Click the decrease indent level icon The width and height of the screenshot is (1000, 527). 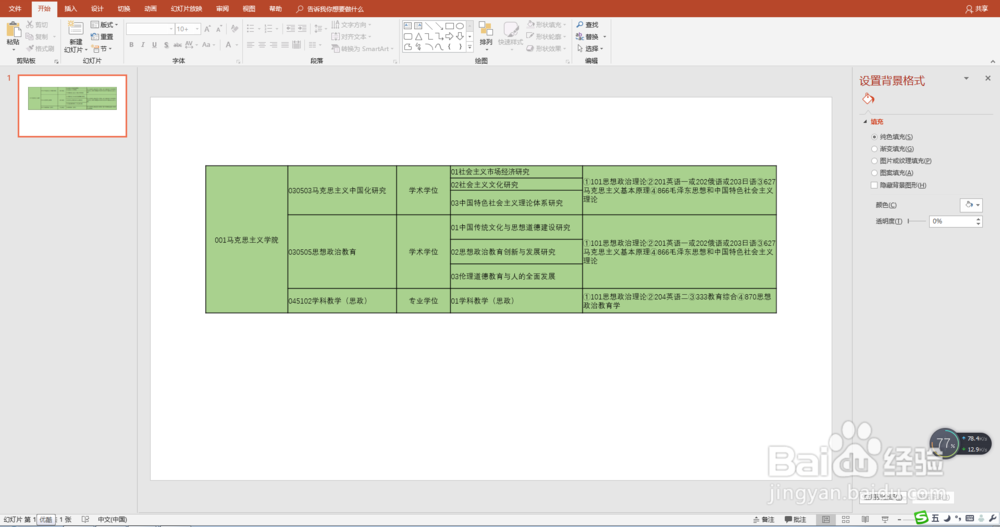point(291,29)
